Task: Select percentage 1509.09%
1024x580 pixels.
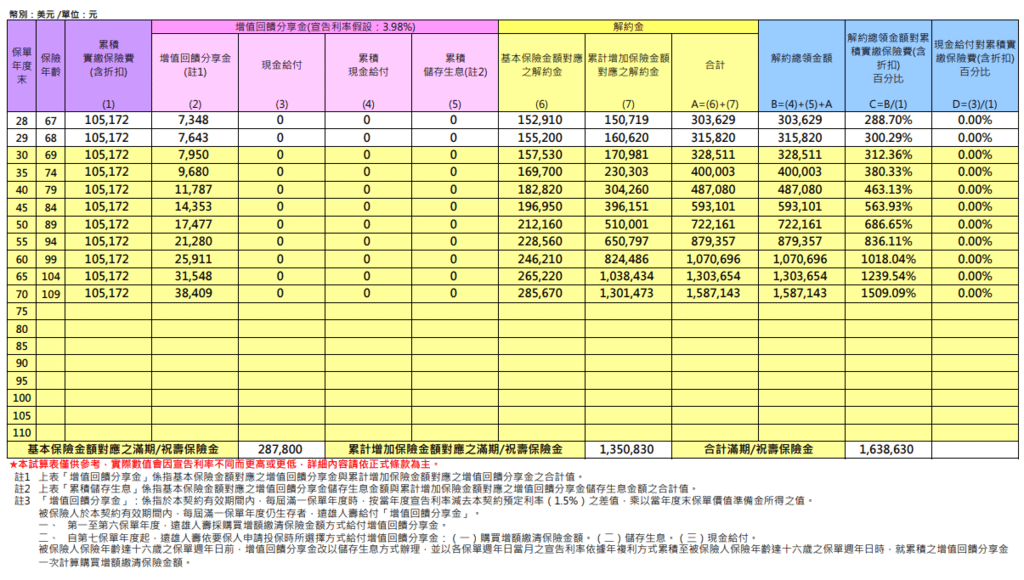Action: pyautogui.click(x=888, y=293)
